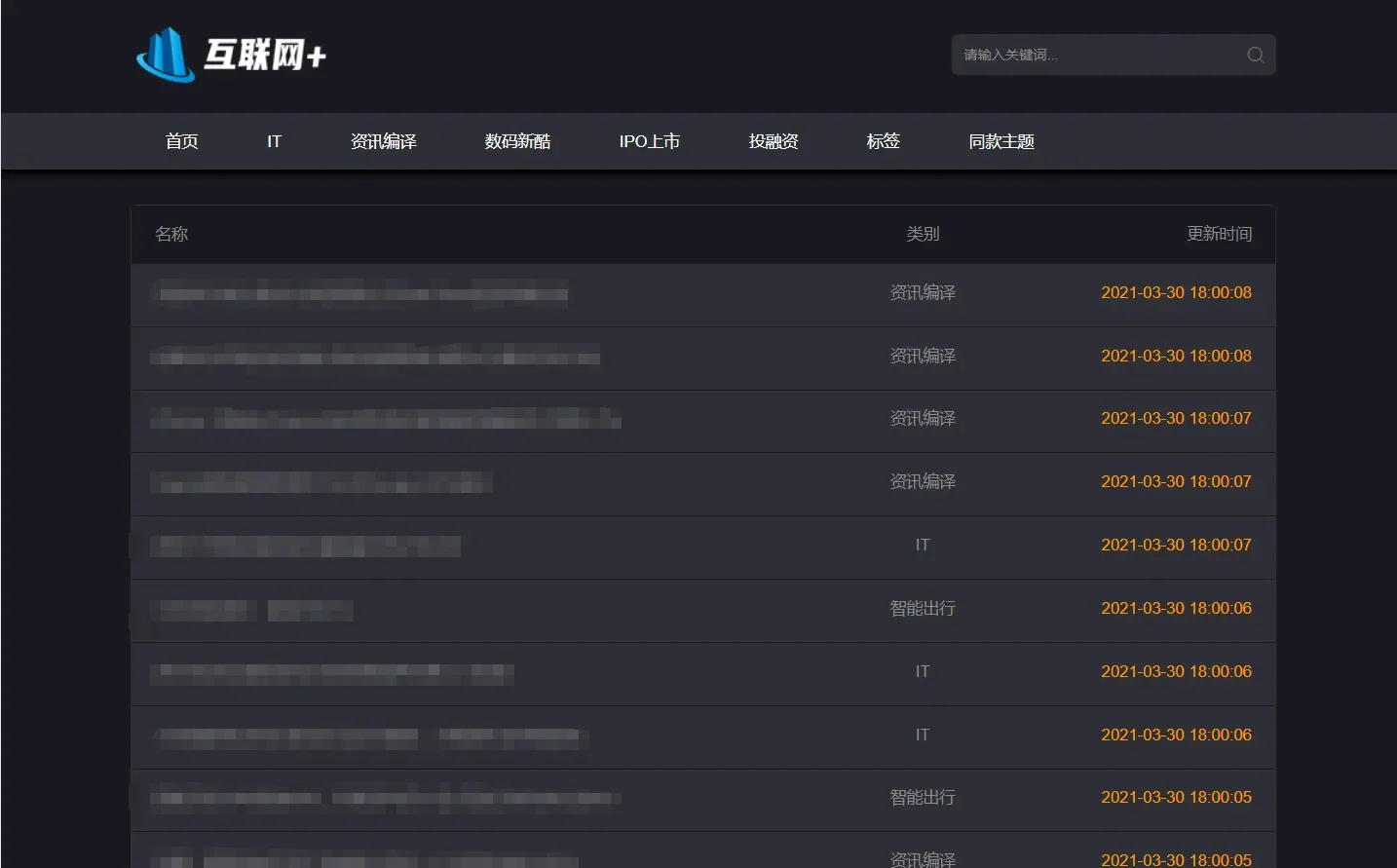Viewport: 1397px width, 868px height.
Task: Click timestamp 2021-03-30 18:00:08 on first row
Action: (1176, 292)
